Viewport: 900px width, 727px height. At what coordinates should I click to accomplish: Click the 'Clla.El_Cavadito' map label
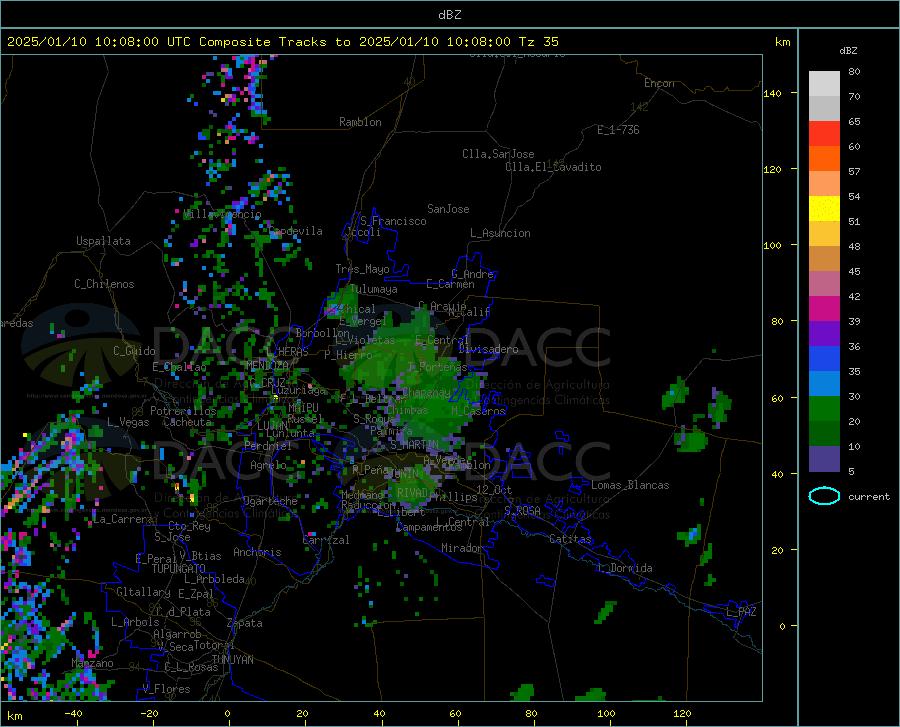(553, 167)
